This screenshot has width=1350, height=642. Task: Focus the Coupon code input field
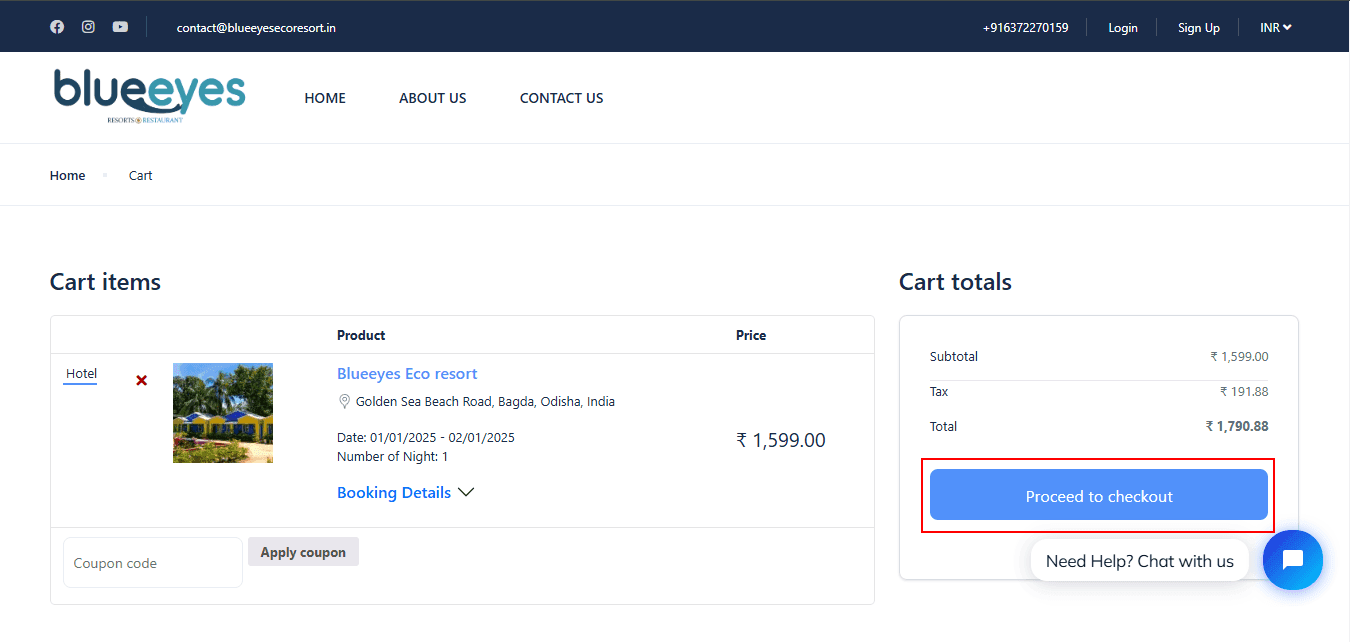click(x=152, y=563)
